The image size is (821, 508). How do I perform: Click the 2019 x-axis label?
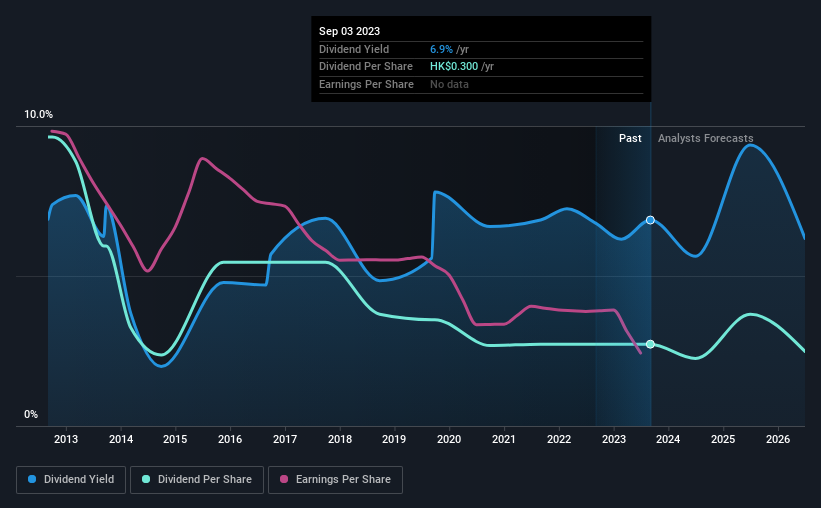394,439
